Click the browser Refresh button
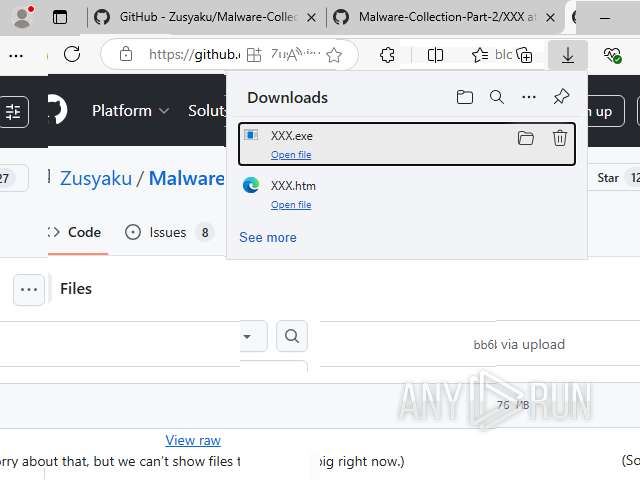Image resolution: width=640 pixels, height=480 pixels. (72, 54)
